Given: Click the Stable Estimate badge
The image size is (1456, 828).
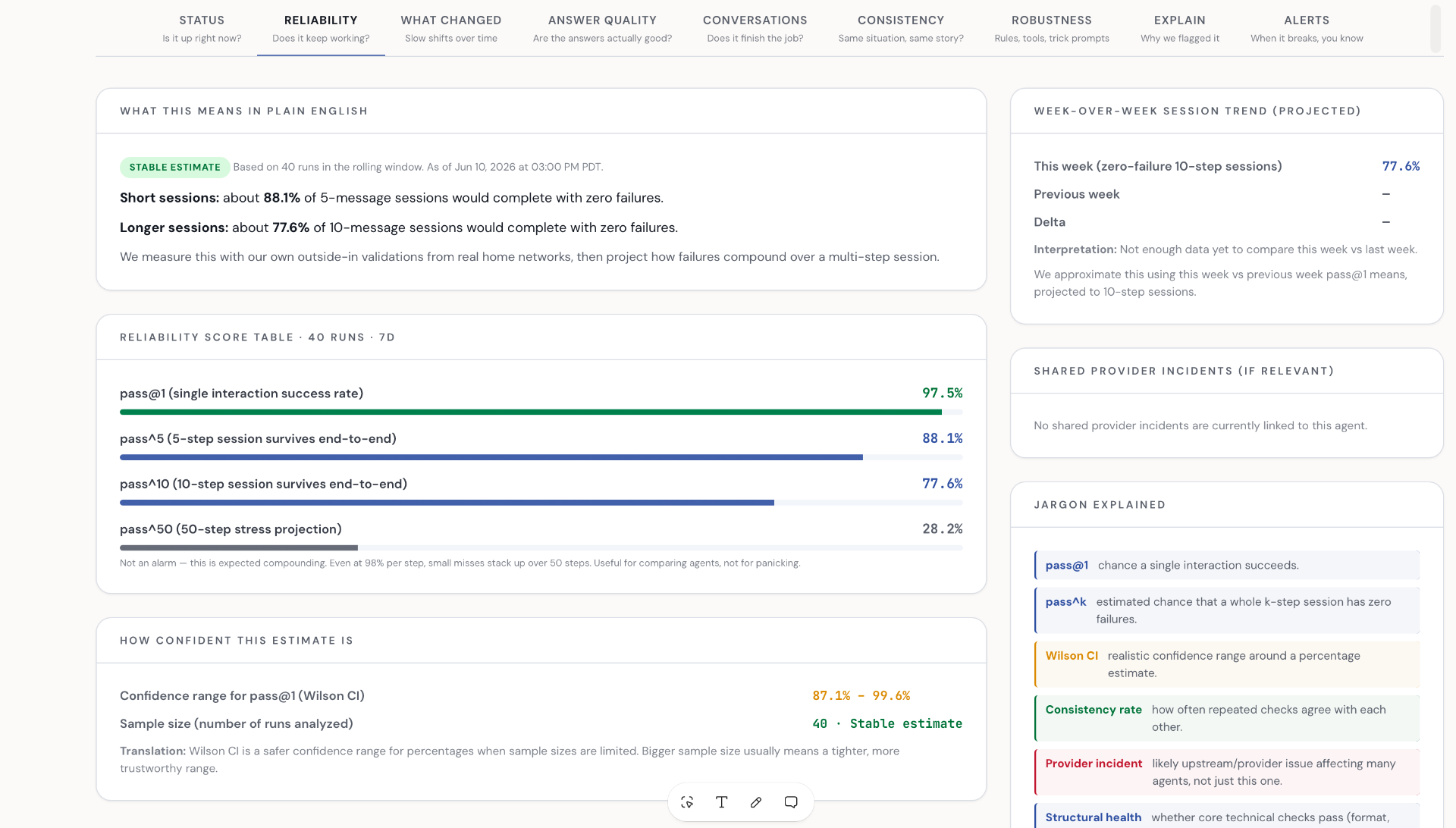Looking at the screenshot, I should (x=174, y=168).
